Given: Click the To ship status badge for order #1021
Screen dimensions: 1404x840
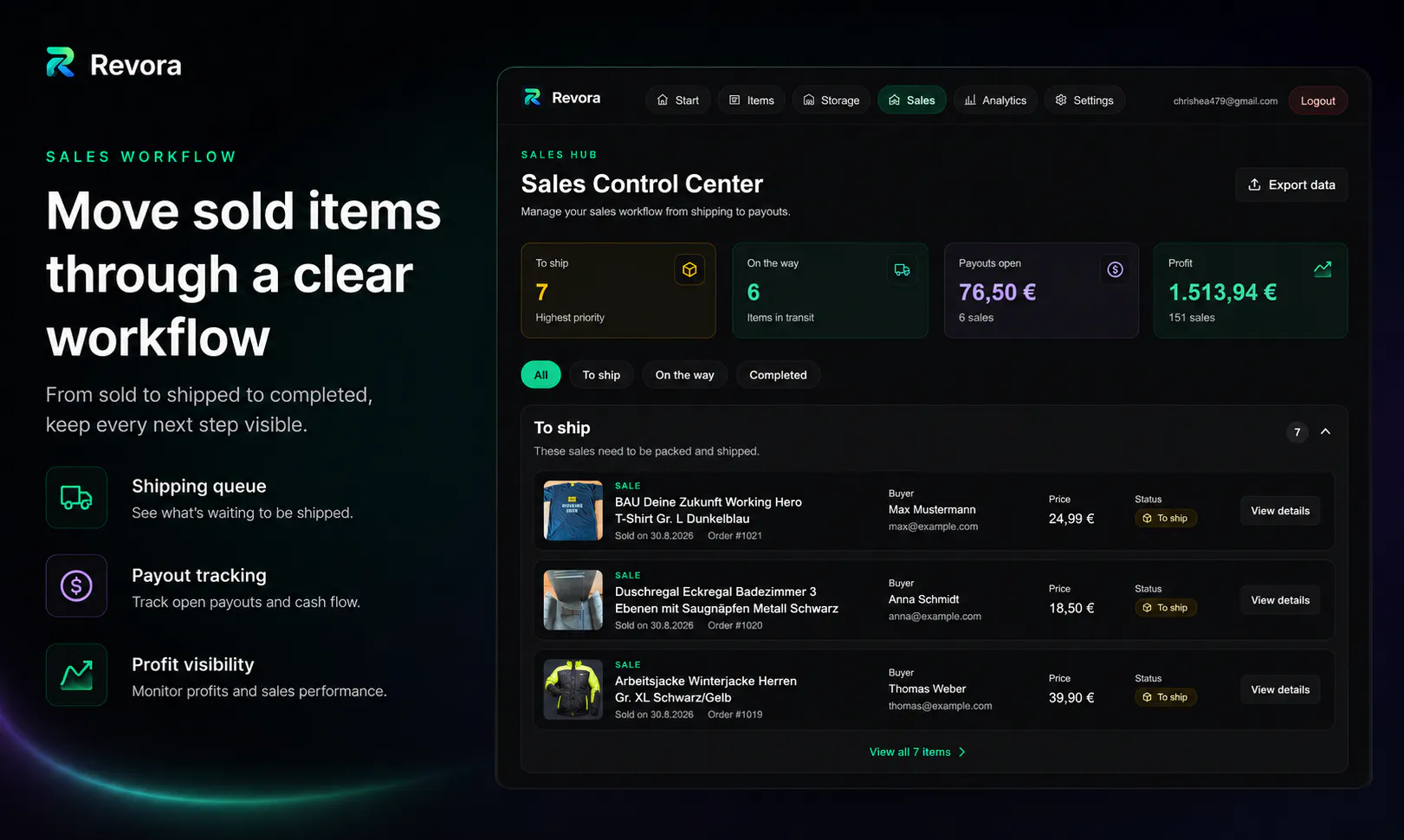Looking at the screenshot, I should [x=1166, y=518].
